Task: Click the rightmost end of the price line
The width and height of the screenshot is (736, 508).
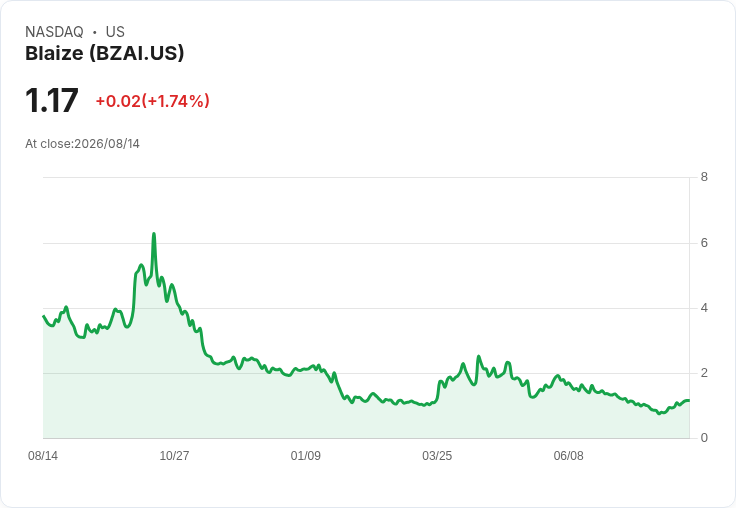Action: pos(689,400)
